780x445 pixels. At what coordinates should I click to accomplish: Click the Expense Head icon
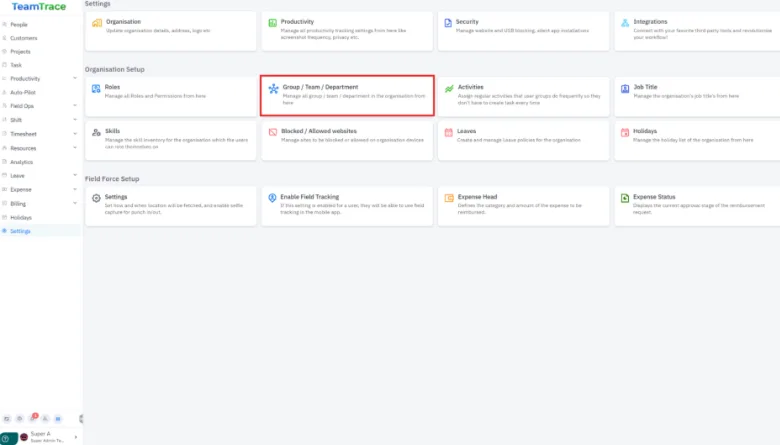click(449, 199)
